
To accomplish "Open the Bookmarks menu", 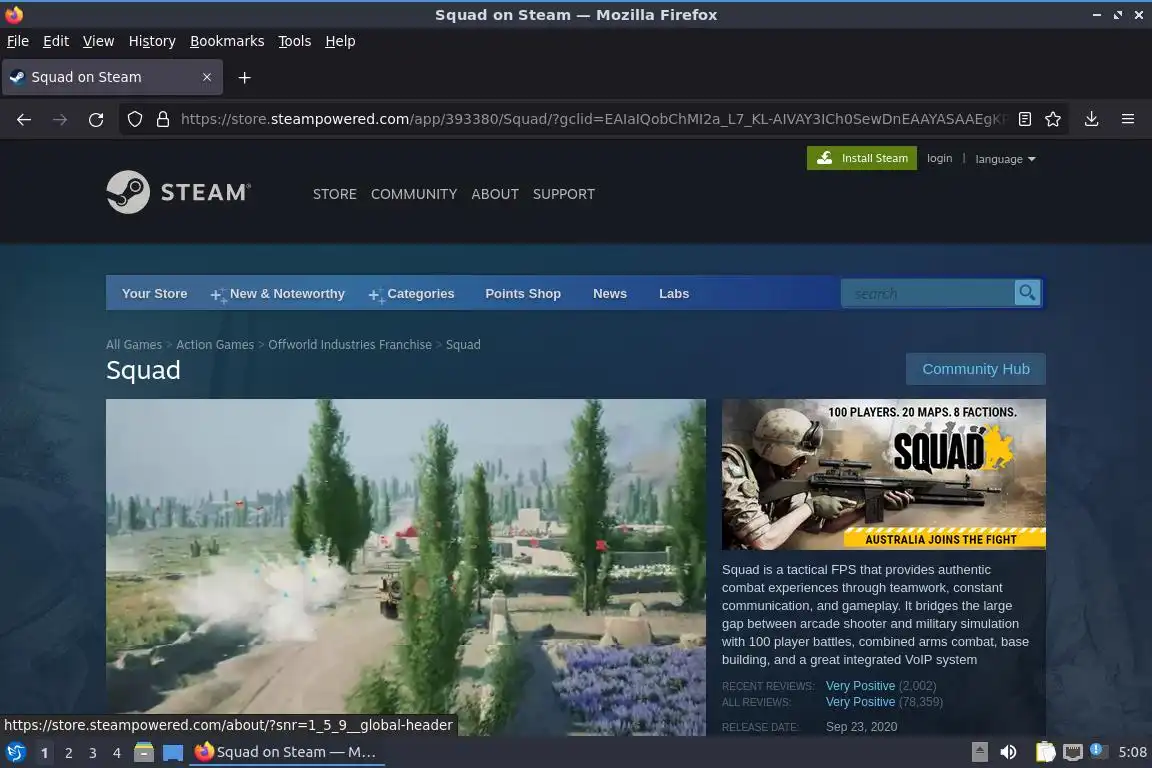I will (227, 41).
